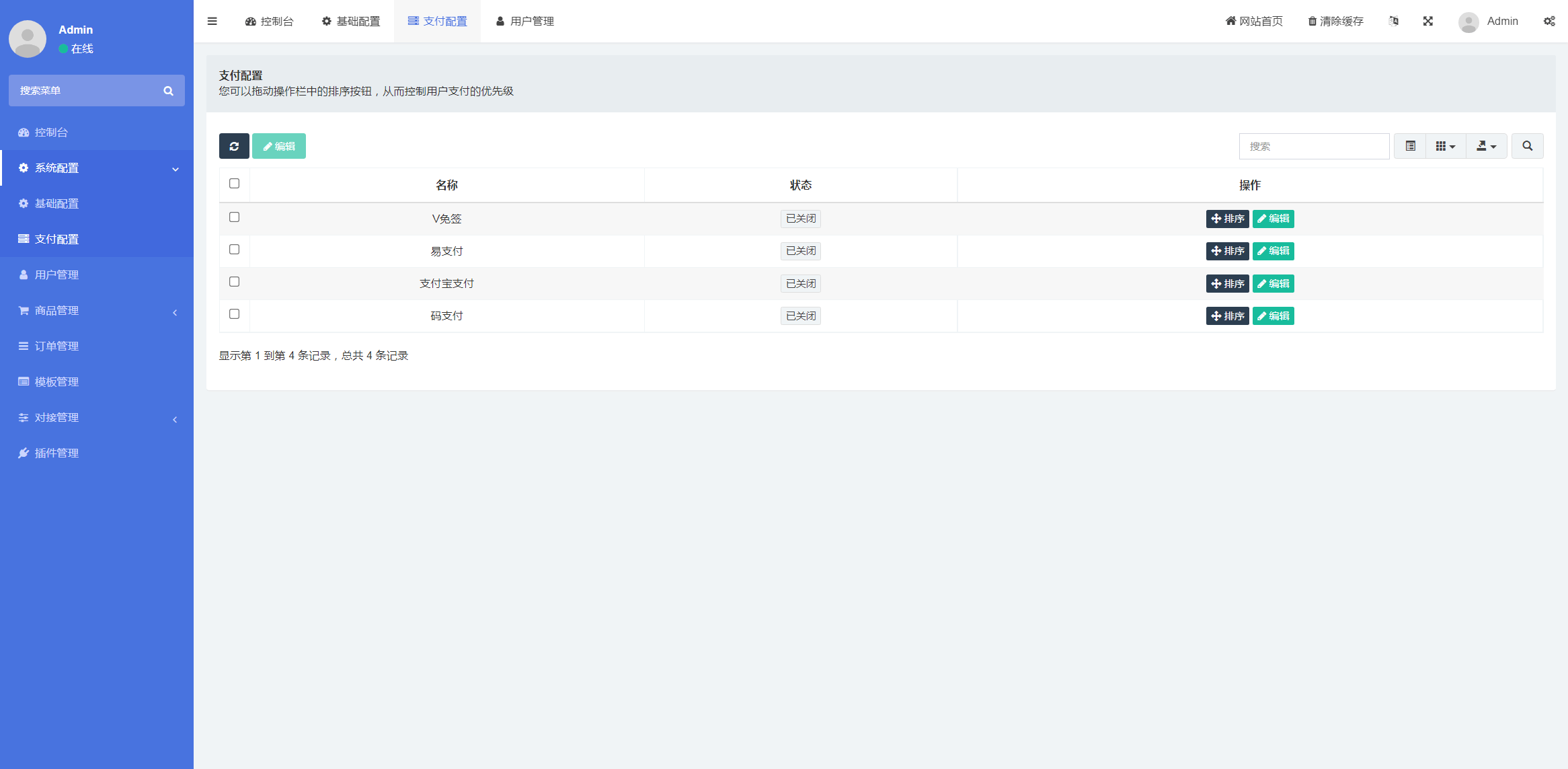Click the sidebar menu search magnifier icon

(168, 91)
